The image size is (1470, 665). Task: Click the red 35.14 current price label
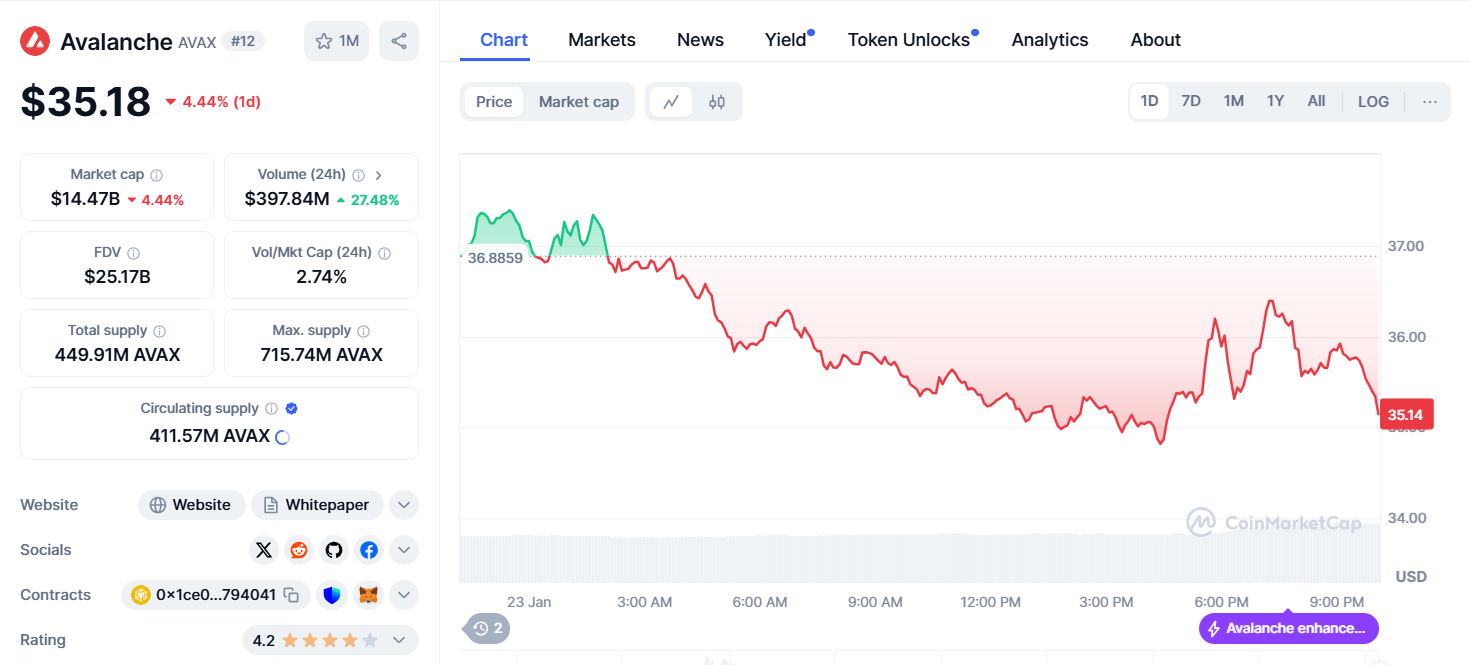1405,414
